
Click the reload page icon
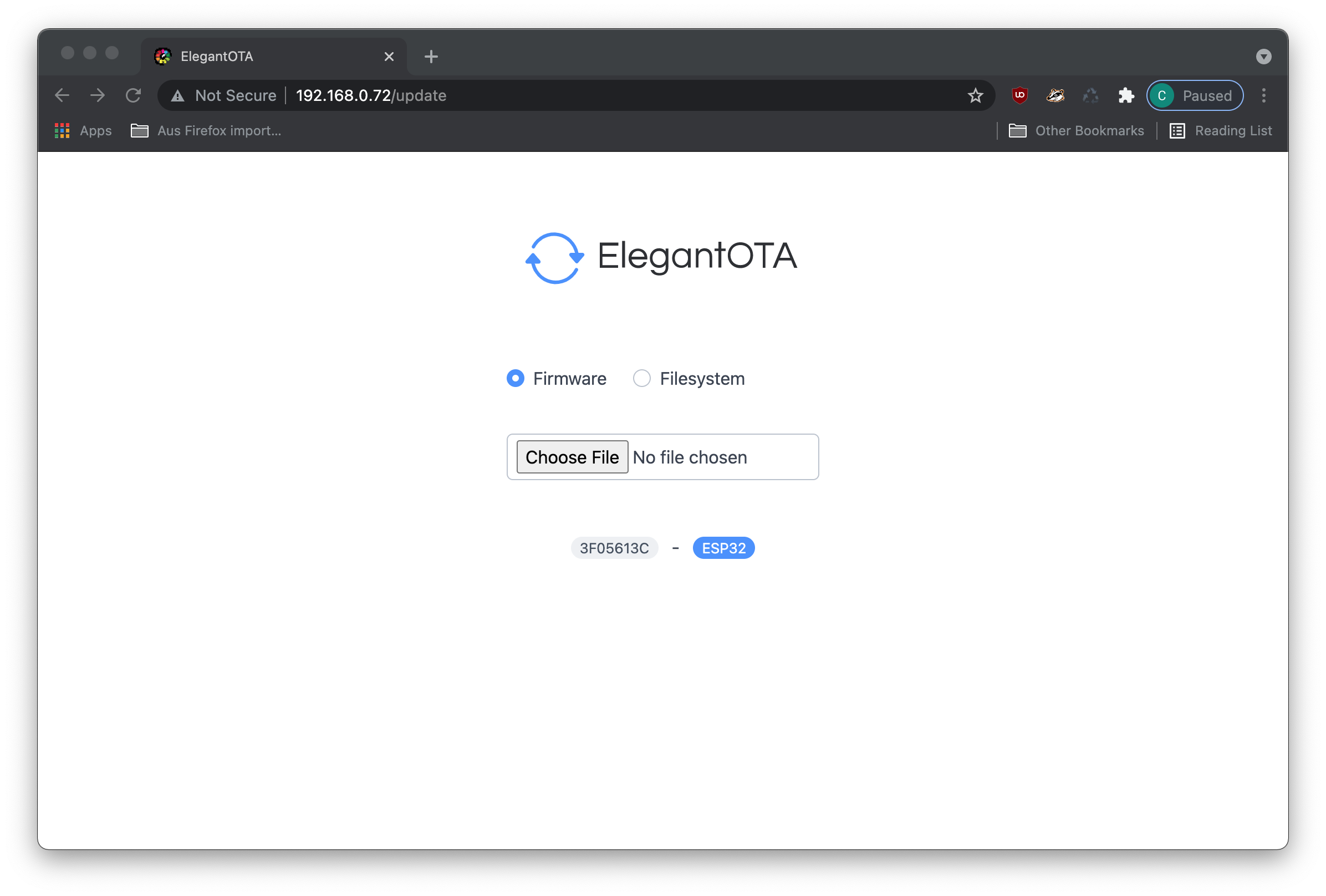(x=133, y=95)
